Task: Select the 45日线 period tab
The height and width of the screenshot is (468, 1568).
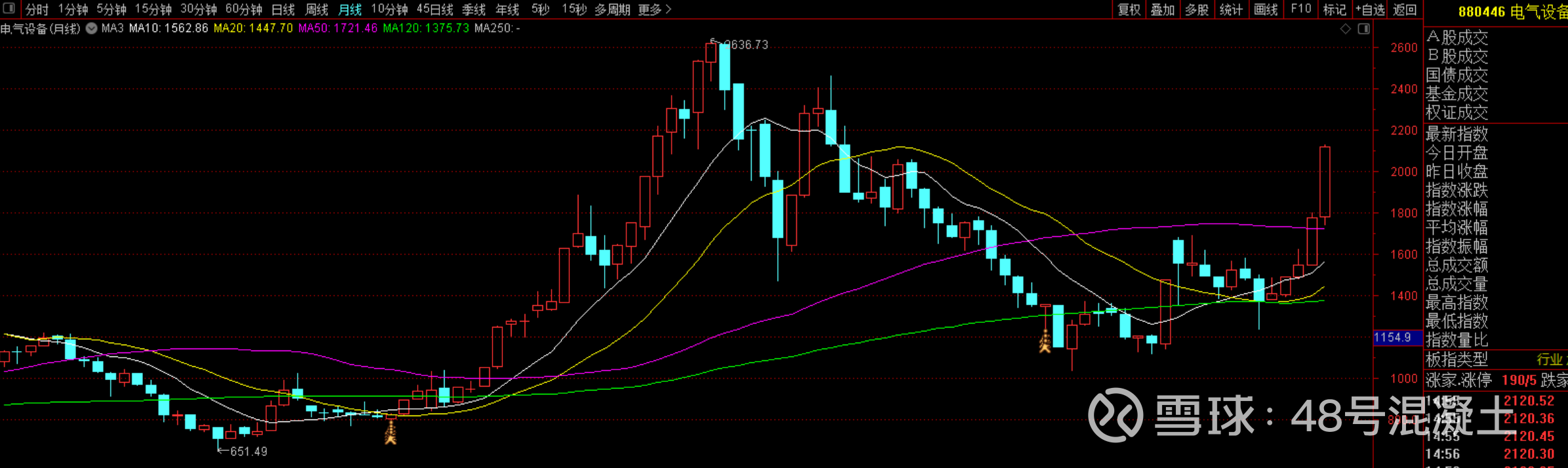Action: click(x=435, y=10)
